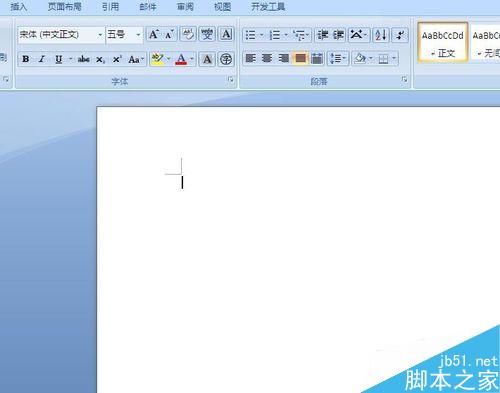Open the font size dropdown

(x=138, y=35)
